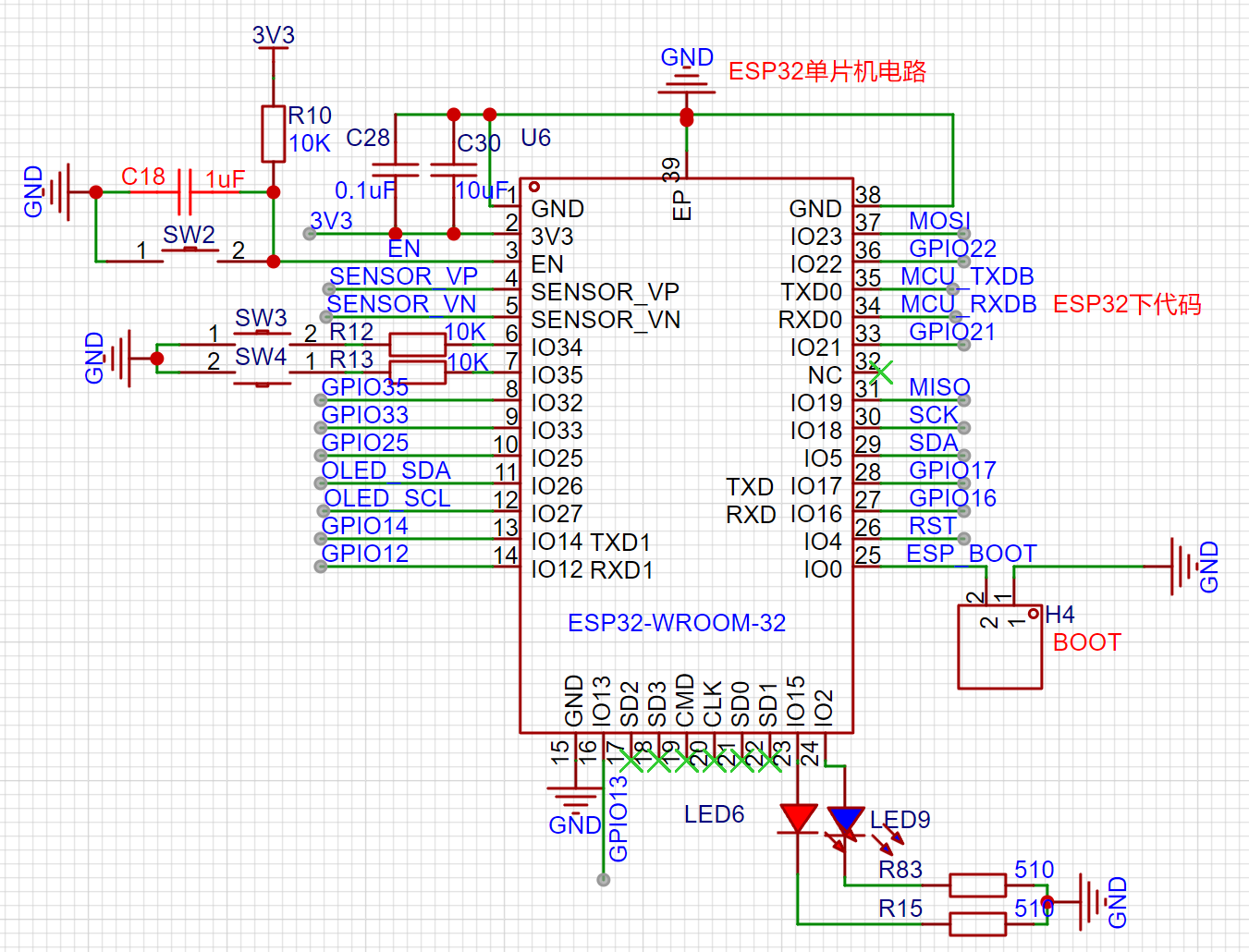The height and width of the screenshot is (952, 1249).
Task: Select the U6 designator label
Action: (x=535, y=138)
